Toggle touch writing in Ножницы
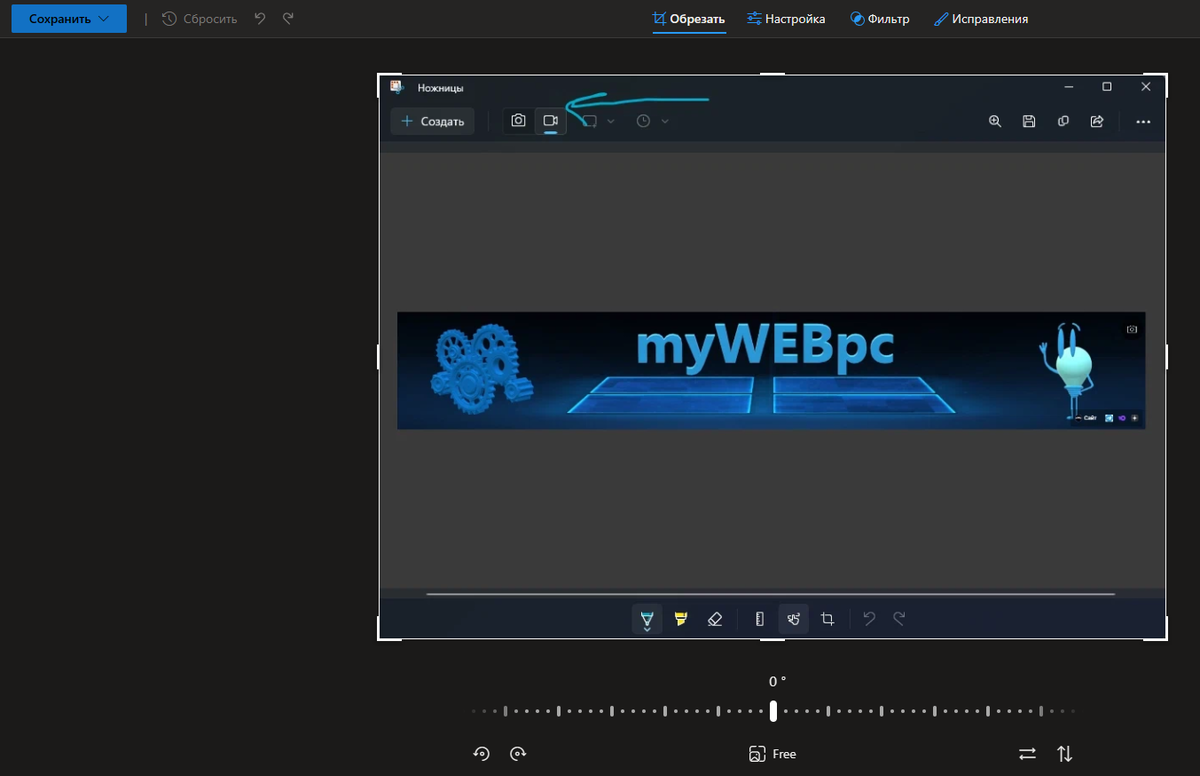 [x=794, y=619]
